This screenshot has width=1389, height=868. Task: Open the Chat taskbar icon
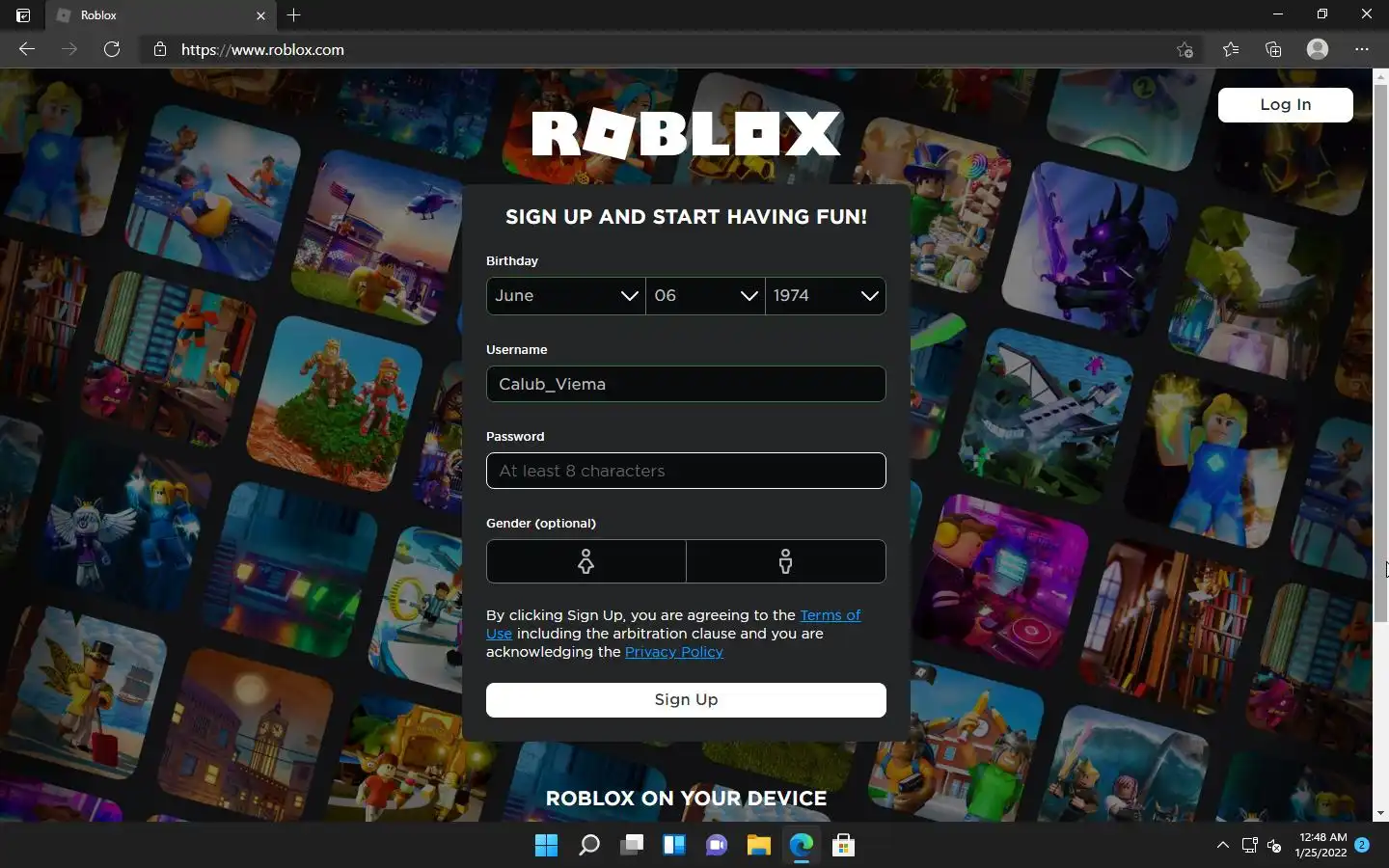pyautogui.click(x=717, y=846)
